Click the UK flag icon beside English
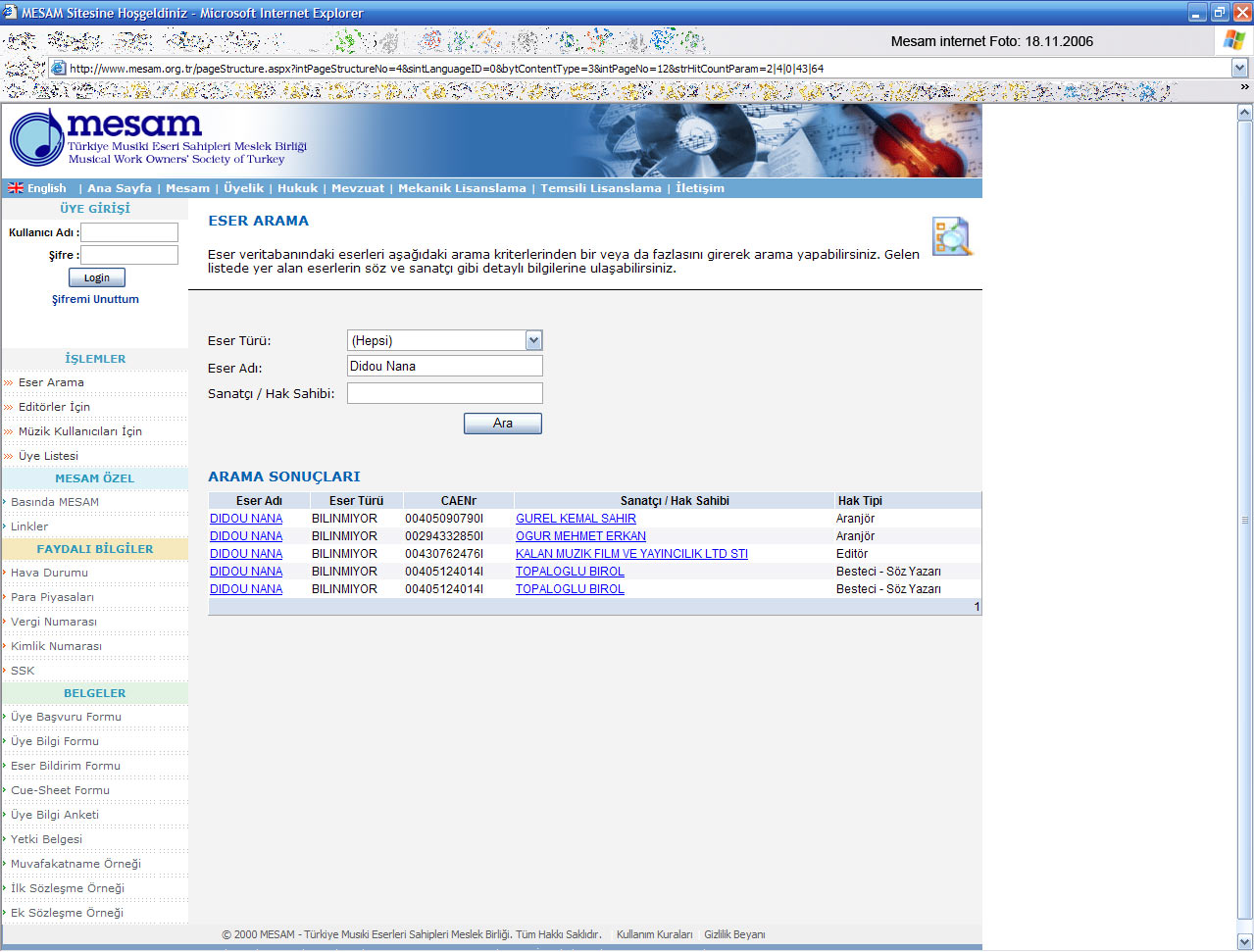The height and width of the screenshot is (952, 1254). (16, 188)
